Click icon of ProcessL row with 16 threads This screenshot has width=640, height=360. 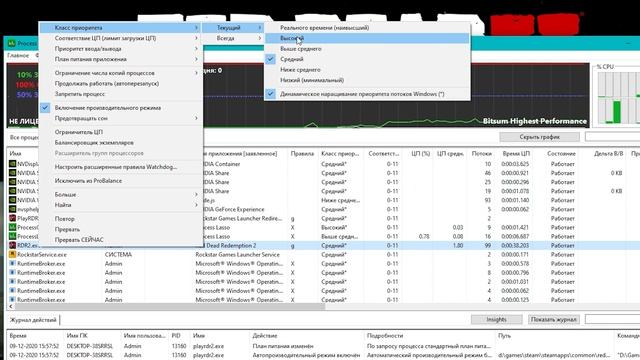[13, 237]
